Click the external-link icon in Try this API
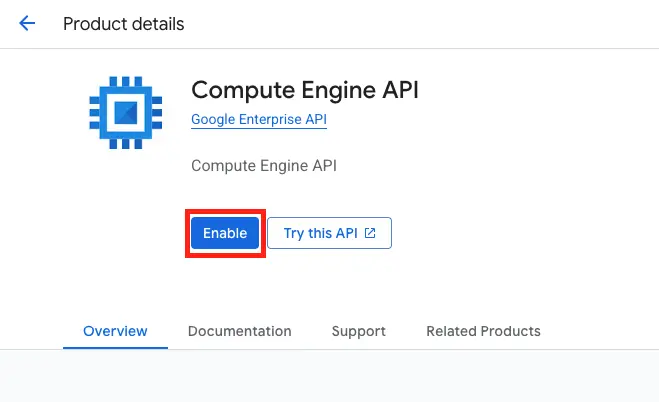Image resolution: width=659 pixels, height=402 pixels. (x=370, y=233)
